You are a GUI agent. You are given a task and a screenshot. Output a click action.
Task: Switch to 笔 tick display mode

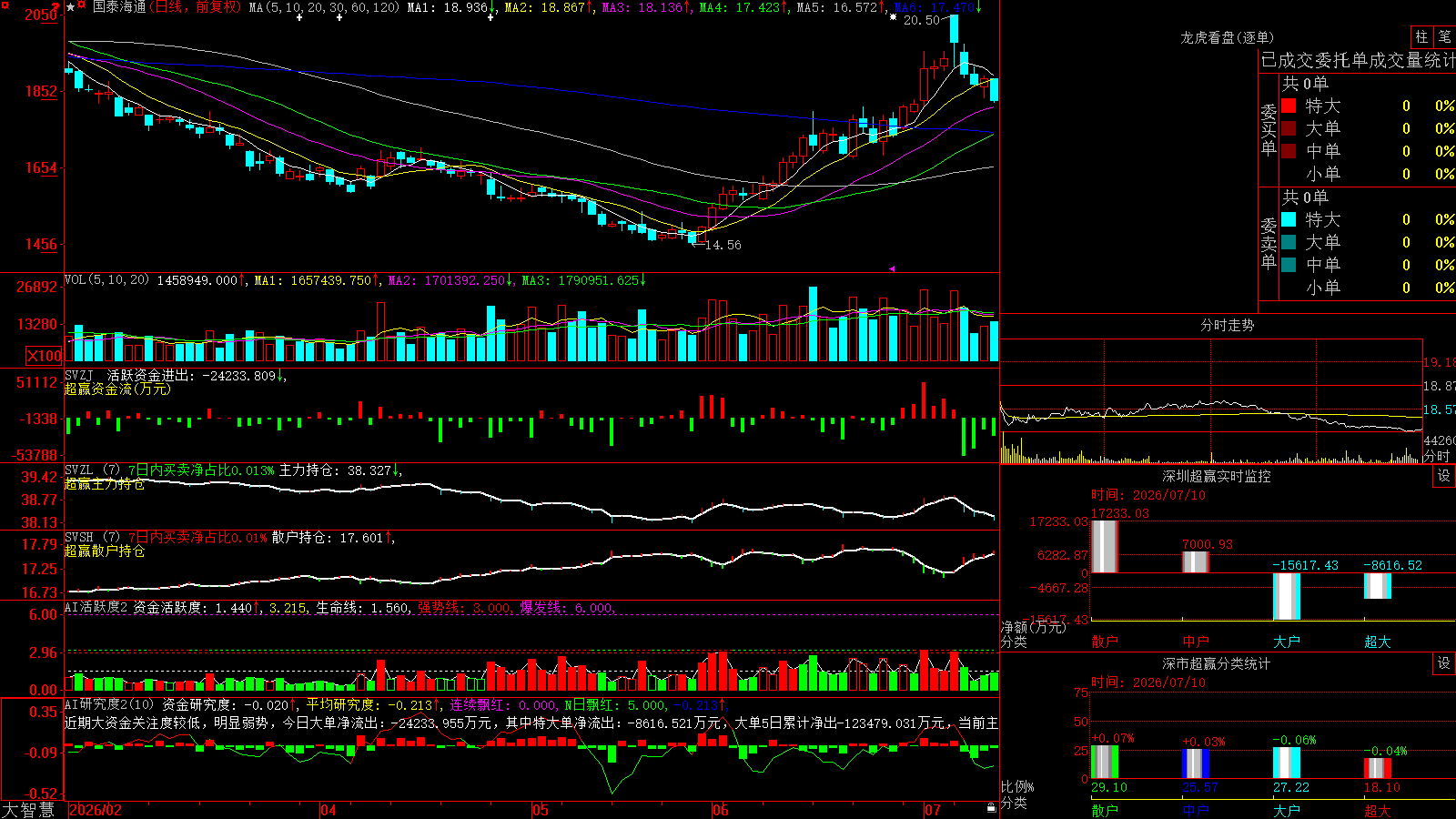[1445, 37]
